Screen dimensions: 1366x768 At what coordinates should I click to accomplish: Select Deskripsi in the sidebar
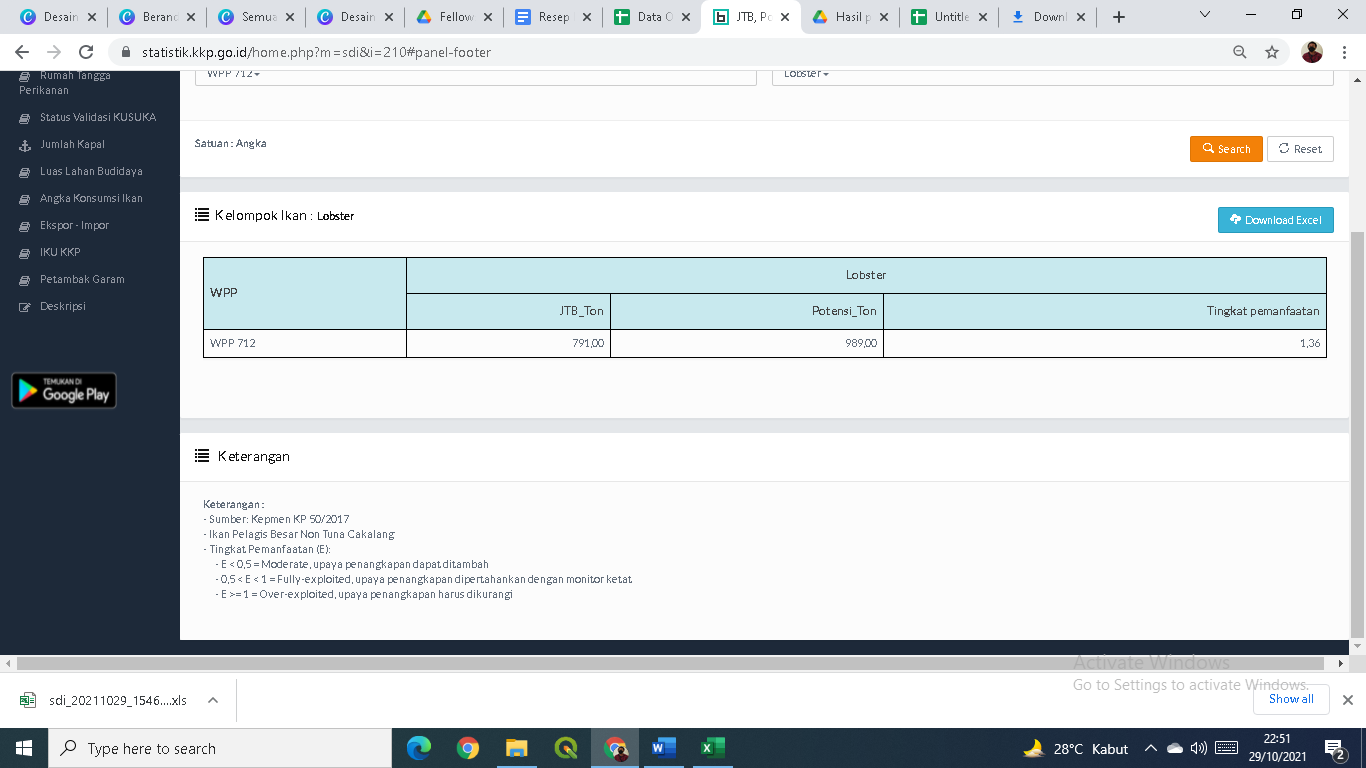coord(62,306)
